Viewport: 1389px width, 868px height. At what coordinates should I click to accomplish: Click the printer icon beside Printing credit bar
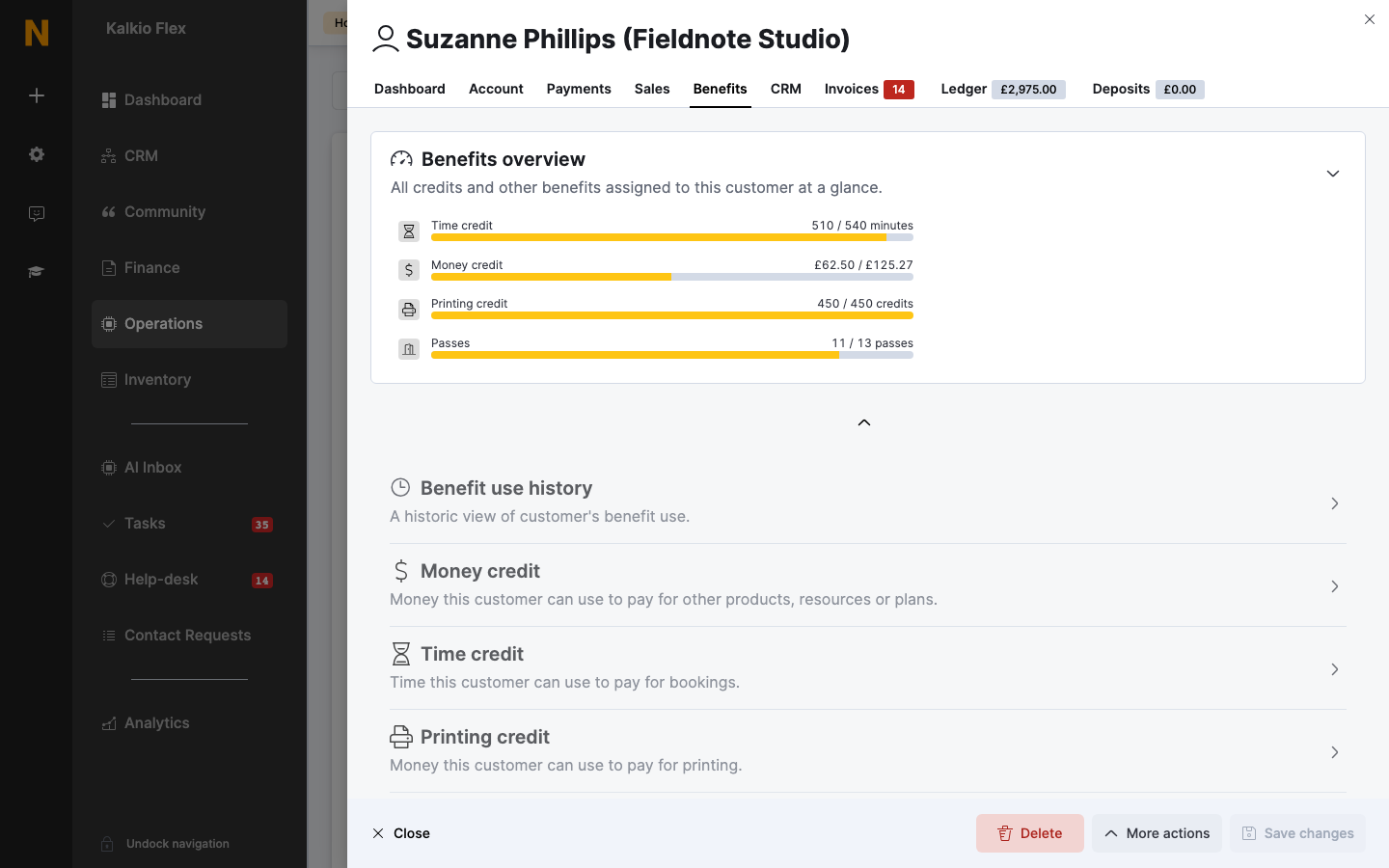click(409, 310)
